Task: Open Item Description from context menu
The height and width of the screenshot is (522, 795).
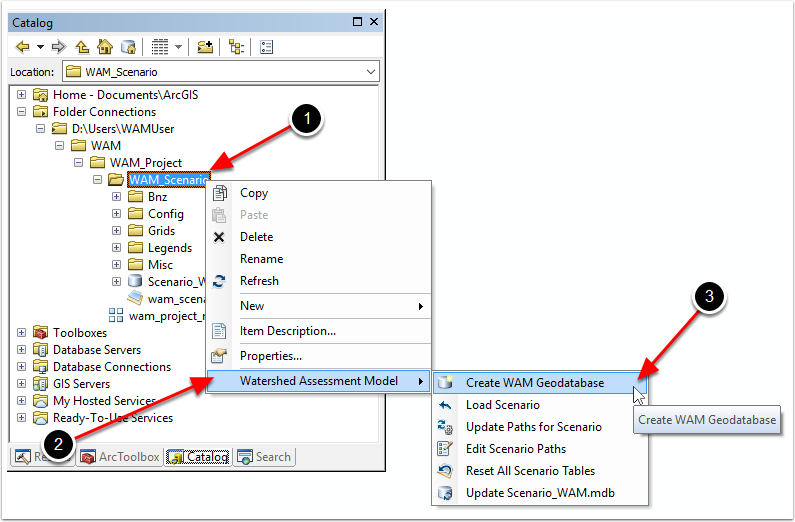Action: [x=318, y=331]
